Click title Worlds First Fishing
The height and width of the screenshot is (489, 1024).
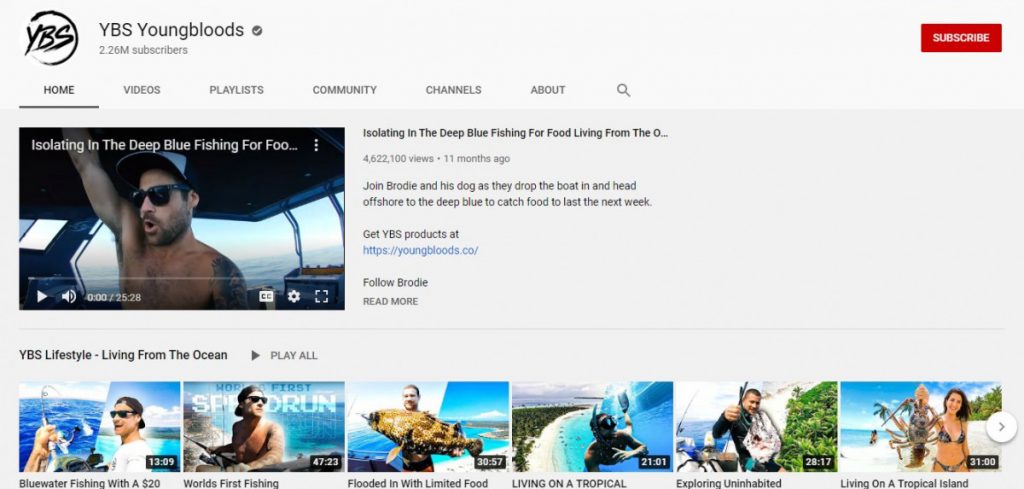pyautogui.click(x=231, y=483)
